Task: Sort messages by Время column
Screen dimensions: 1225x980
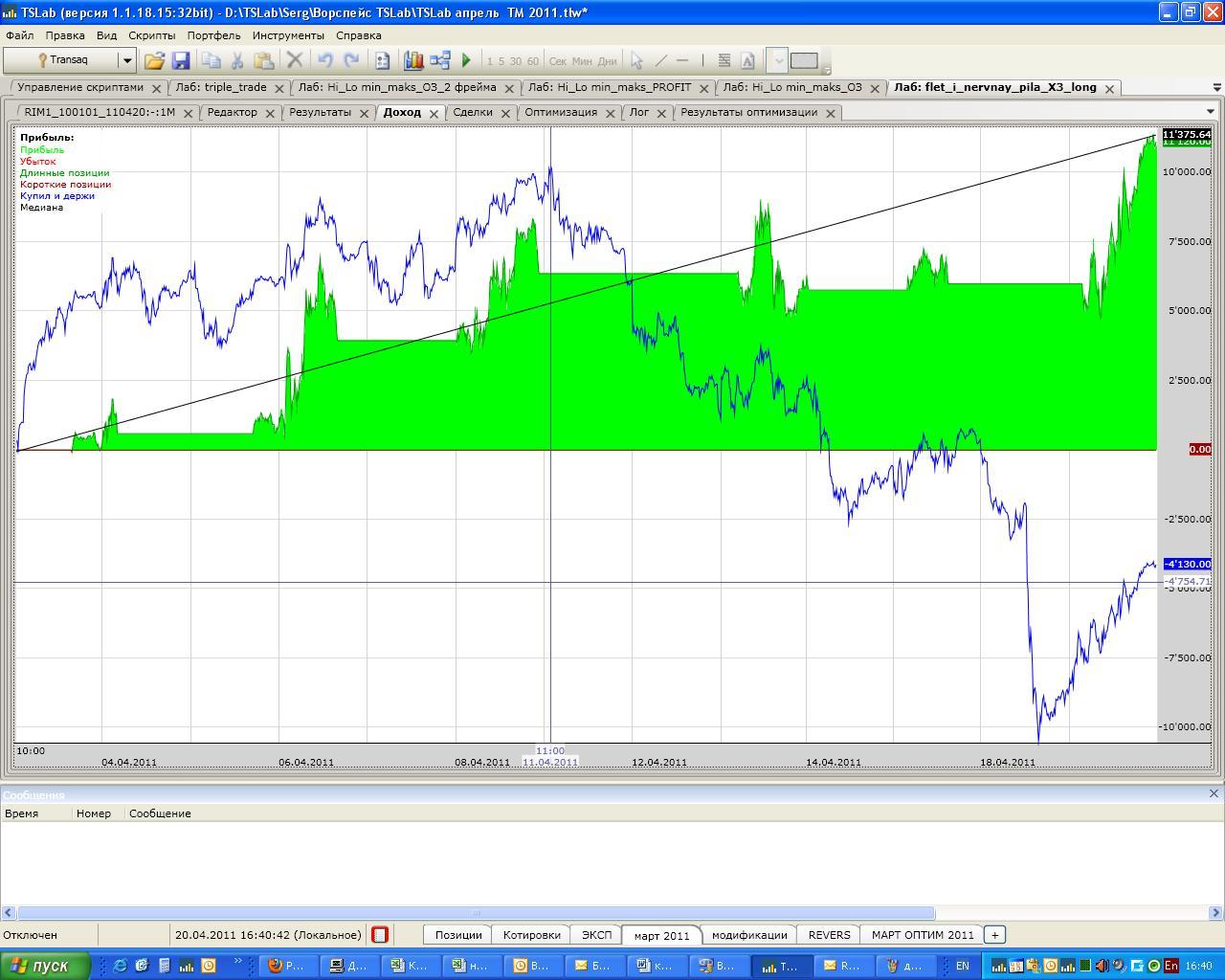Action: tap(36, 813)
